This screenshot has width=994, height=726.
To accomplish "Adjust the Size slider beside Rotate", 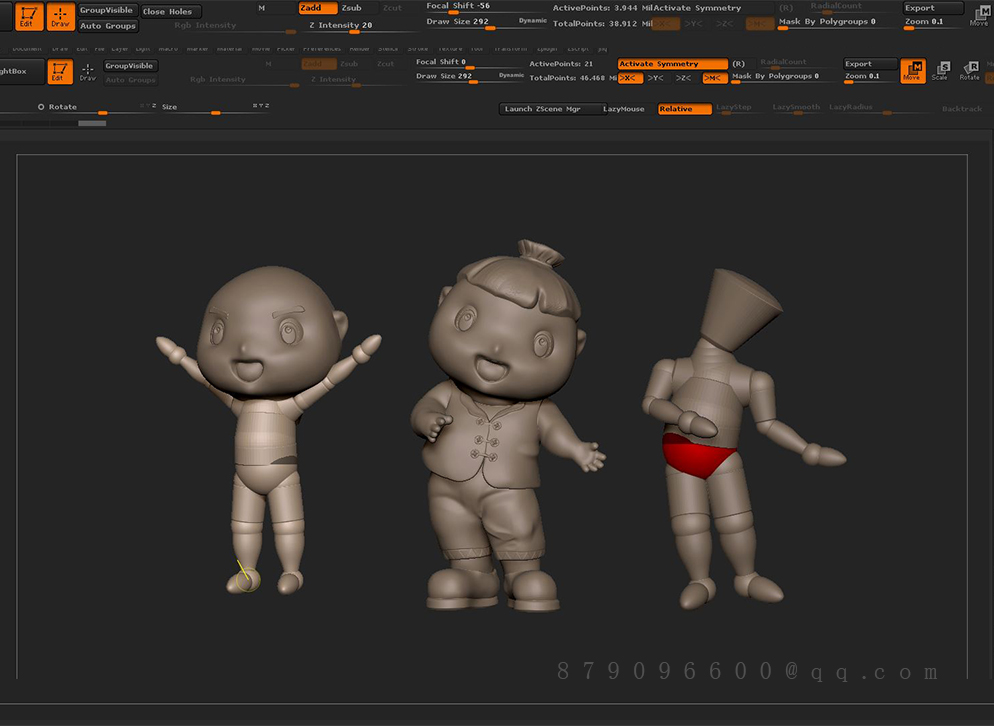I will [216, 108].
